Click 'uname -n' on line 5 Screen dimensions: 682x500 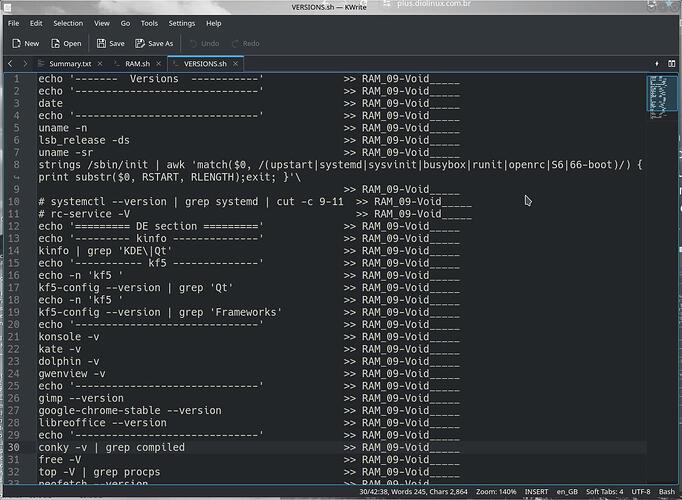point(63,128)
